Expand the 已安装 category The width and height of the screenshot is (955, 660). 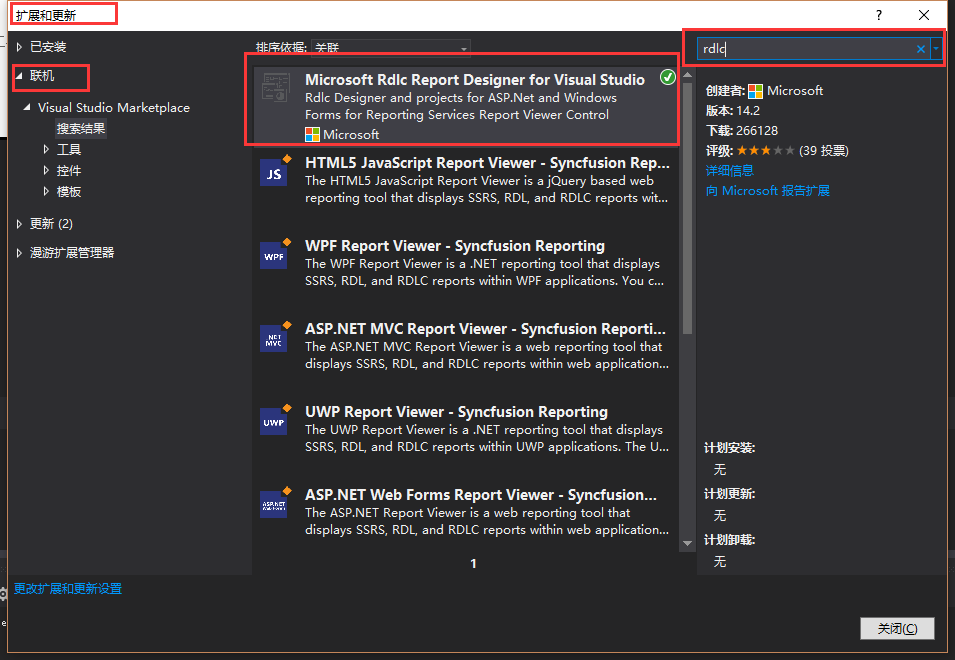(19, 47)
